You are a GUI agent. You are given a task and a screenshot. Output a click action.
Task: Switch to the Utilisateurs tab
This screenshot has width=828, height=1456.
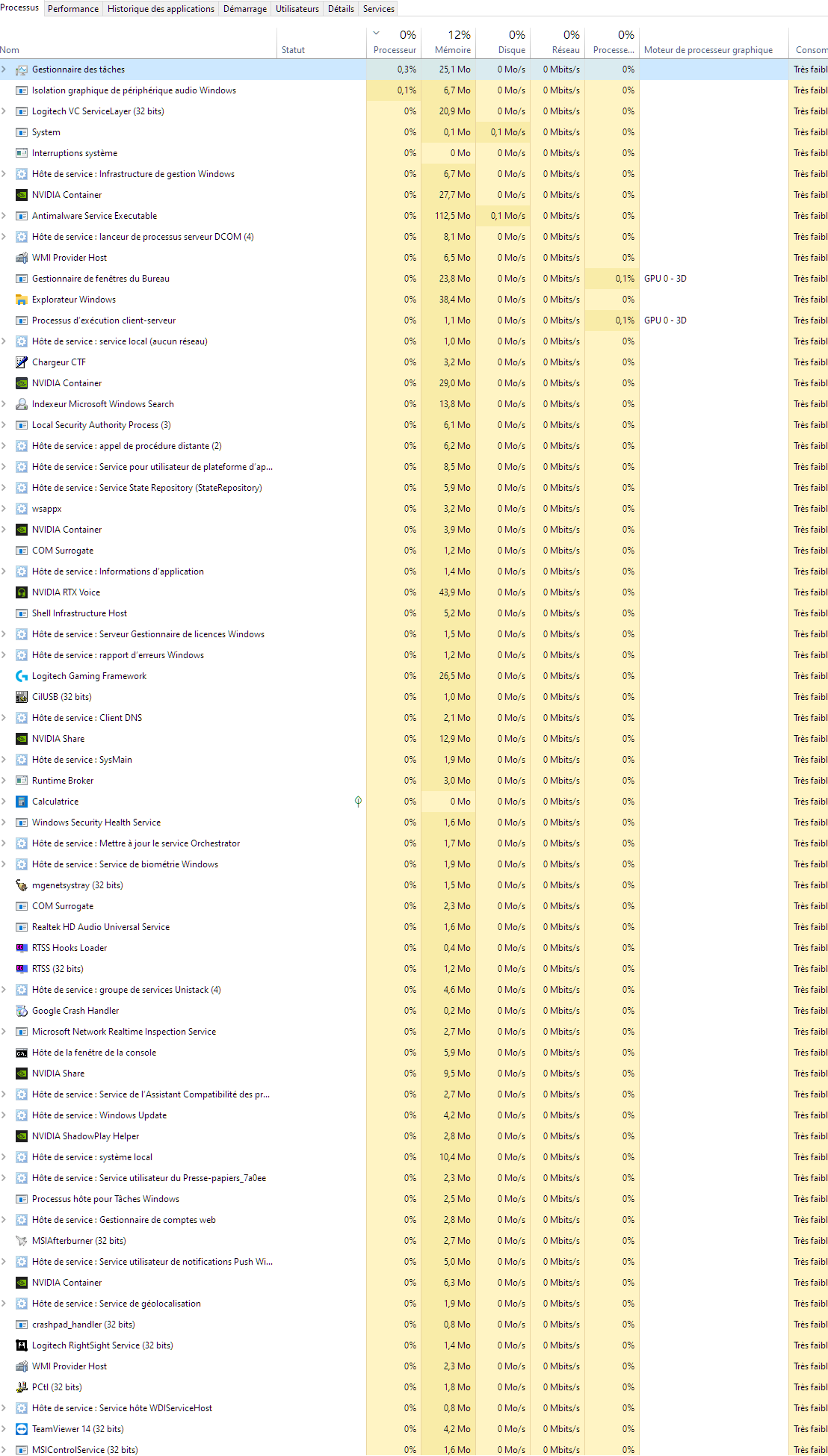pyautogui.click(x=297, y=9)
